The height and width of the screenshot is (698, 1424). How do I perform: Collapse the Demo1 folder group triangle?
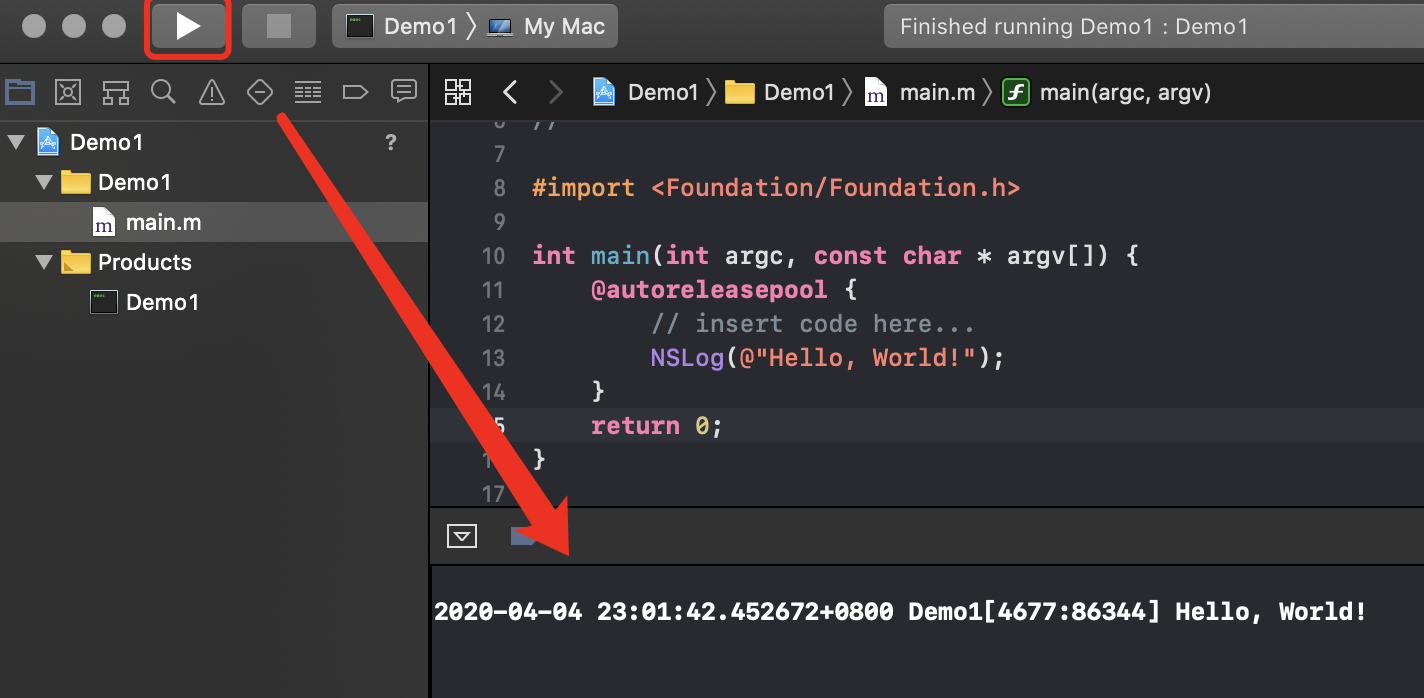coord(43,182)
